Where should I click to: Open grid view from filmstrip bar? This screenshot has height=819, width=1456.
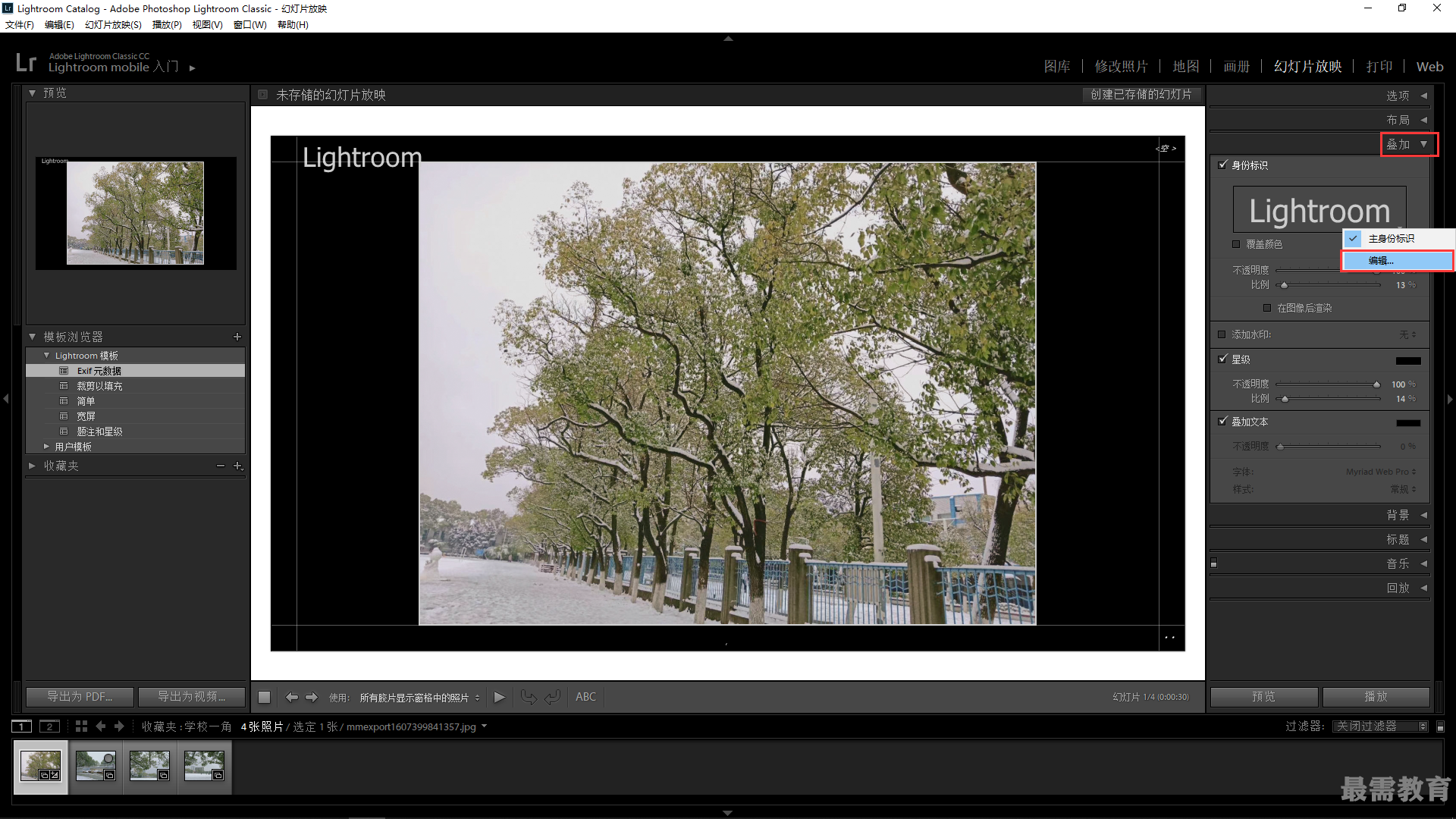[81, 726]
